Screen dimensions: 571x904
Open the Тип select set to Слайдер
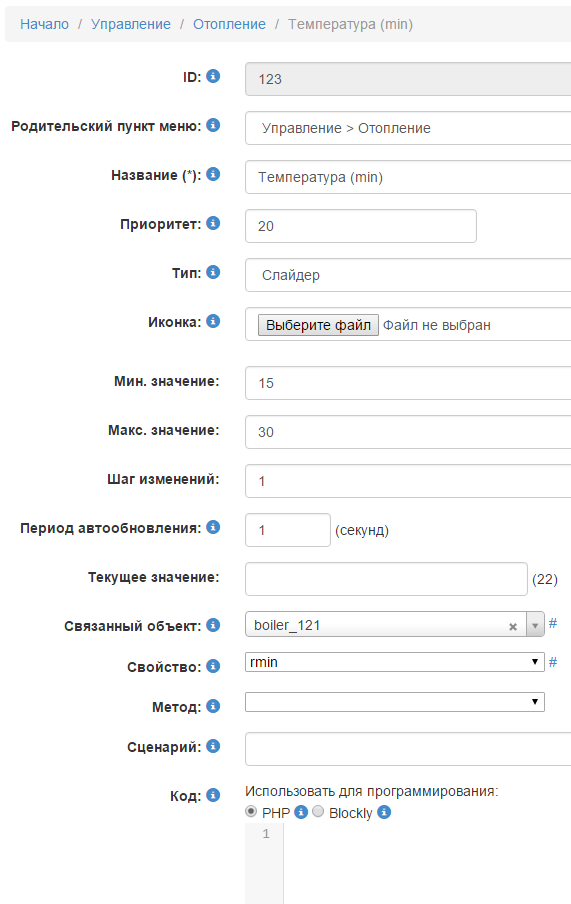tap(408, 275)
